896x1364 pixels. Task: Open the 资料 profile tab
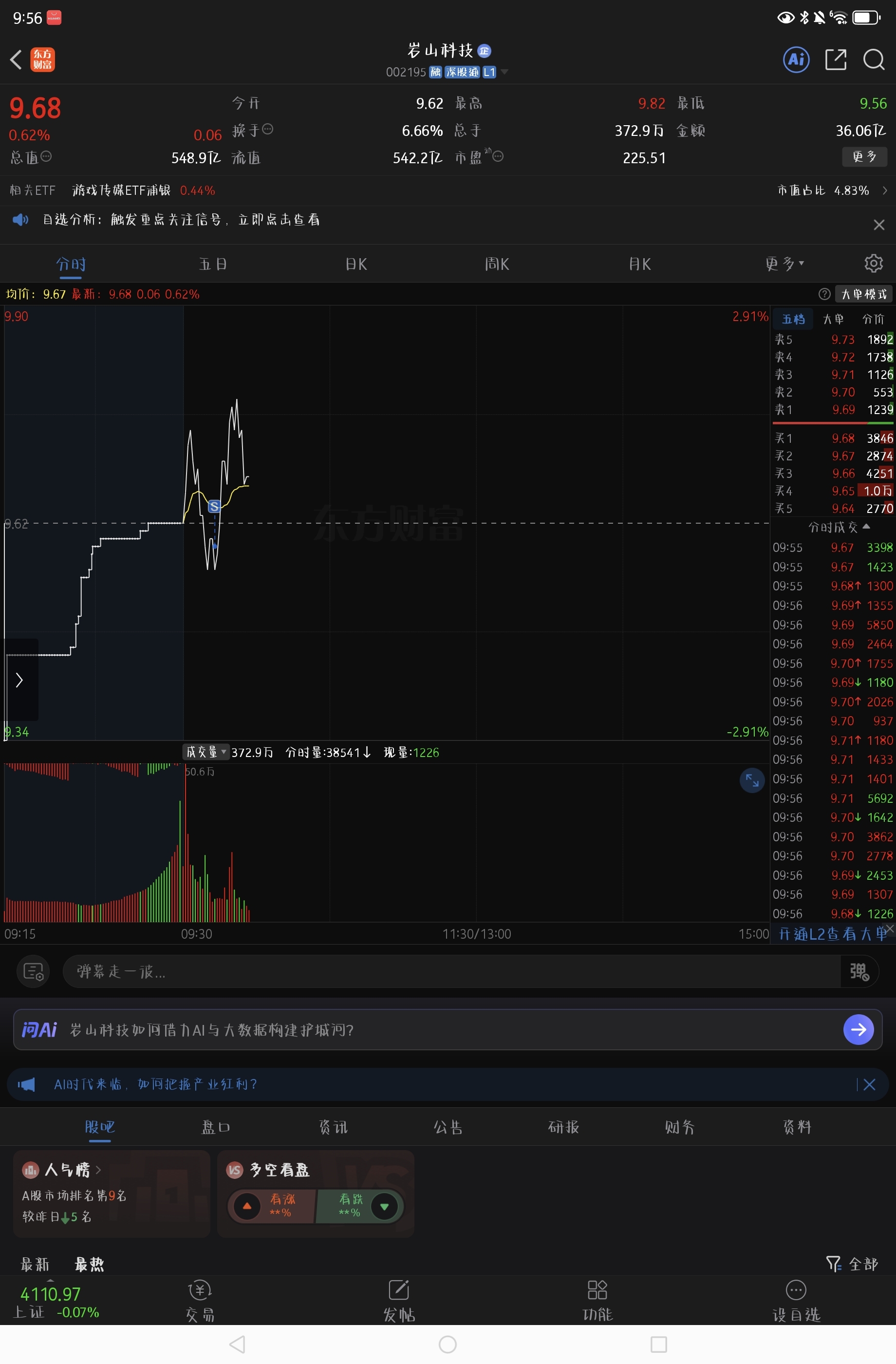pyautogui.click(x=797, y=1127)
